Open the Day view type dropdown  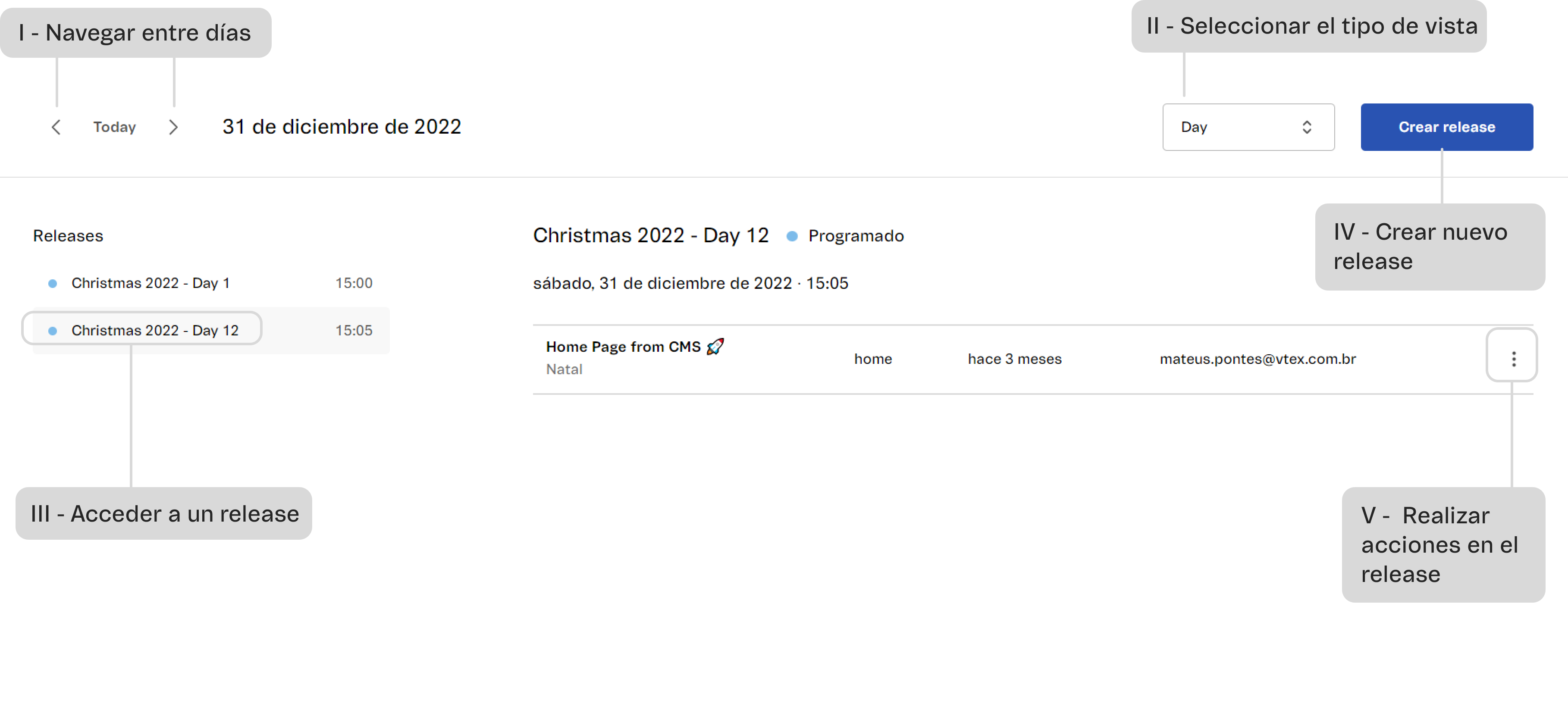coord(1248,127)
